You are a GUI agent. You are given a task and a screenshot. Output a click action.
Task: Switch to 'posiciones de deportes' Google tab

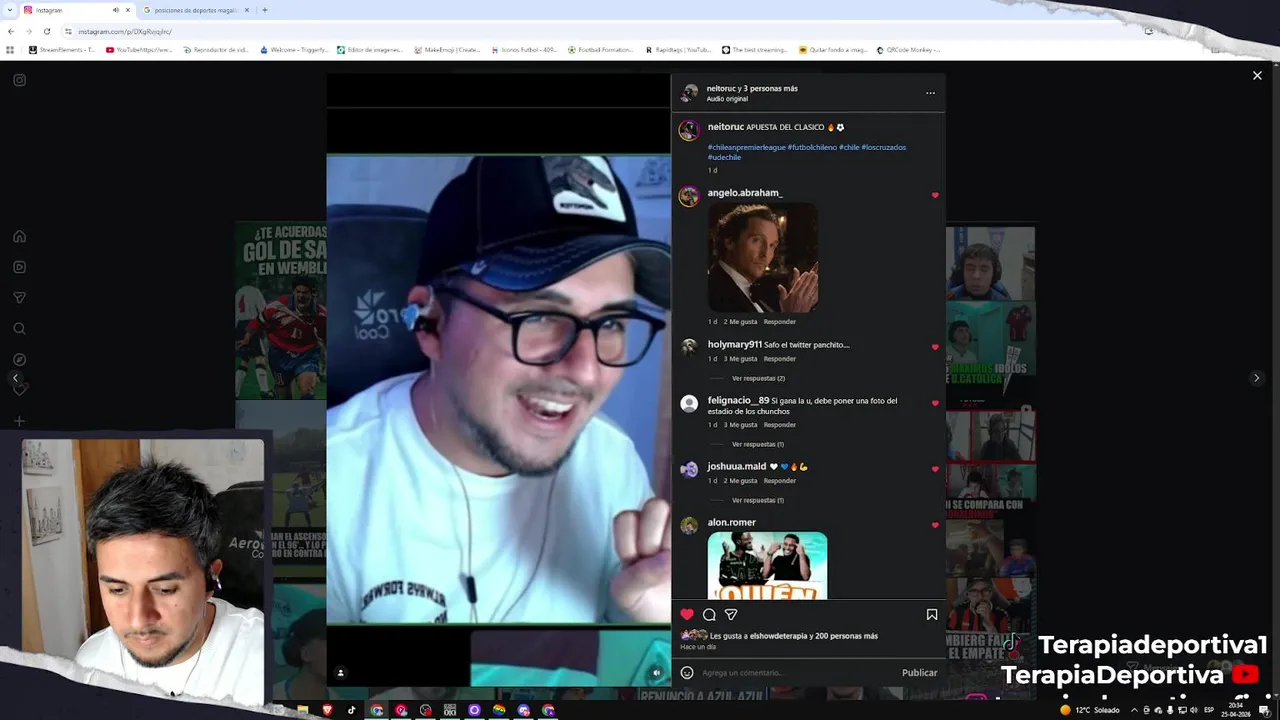point(196,10)
